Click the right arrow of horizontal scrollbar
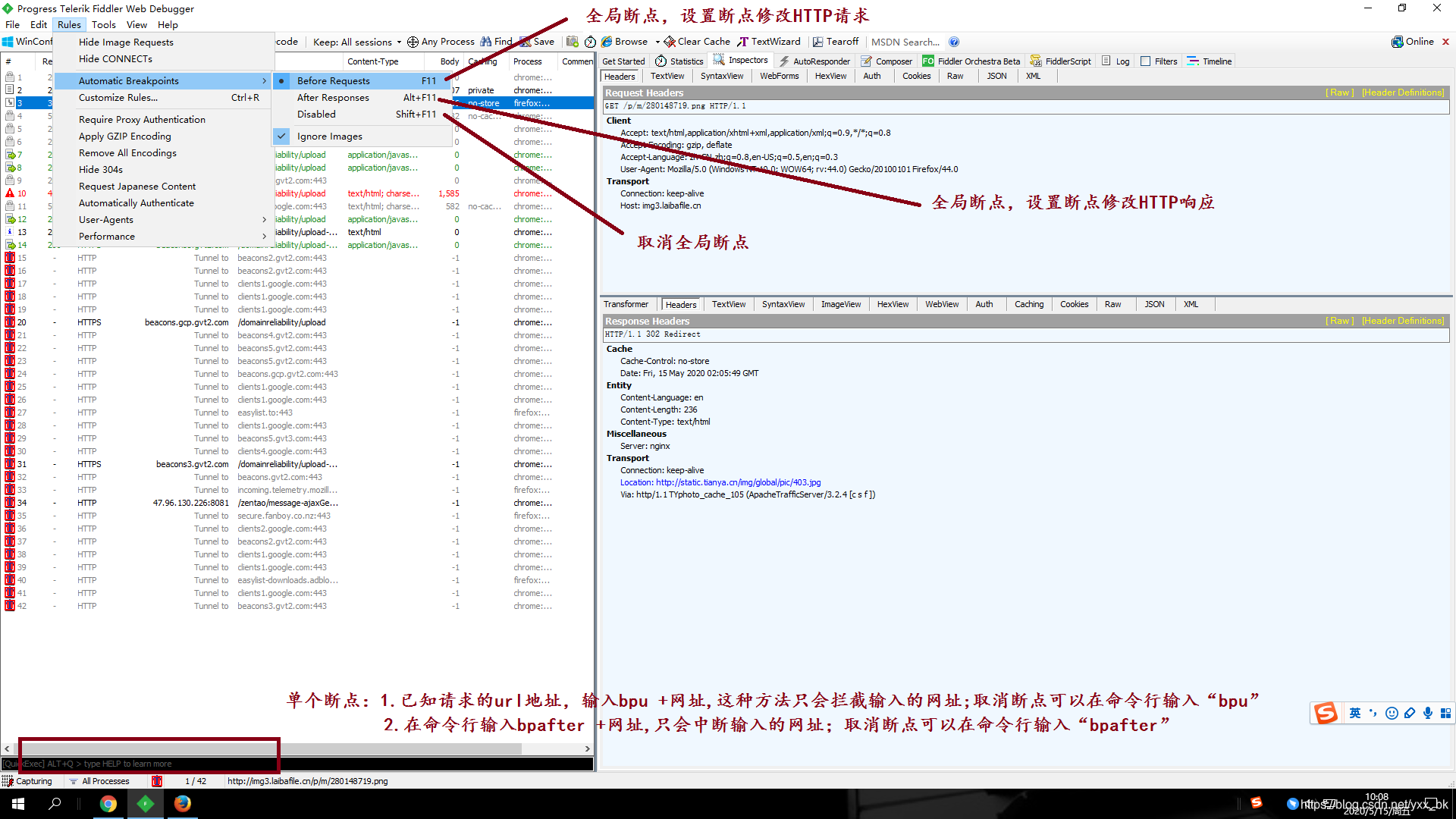The image size is (1456, 819). point(587,748)
